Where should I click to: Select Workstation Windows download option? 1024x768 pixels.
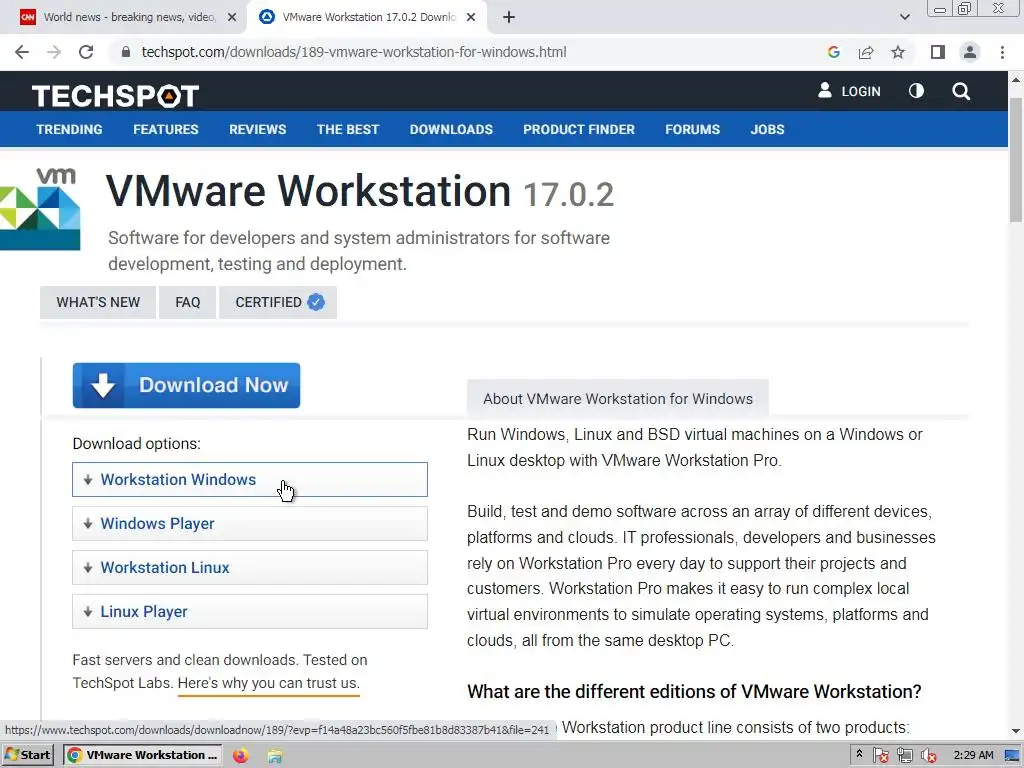(x=249, y=479)
